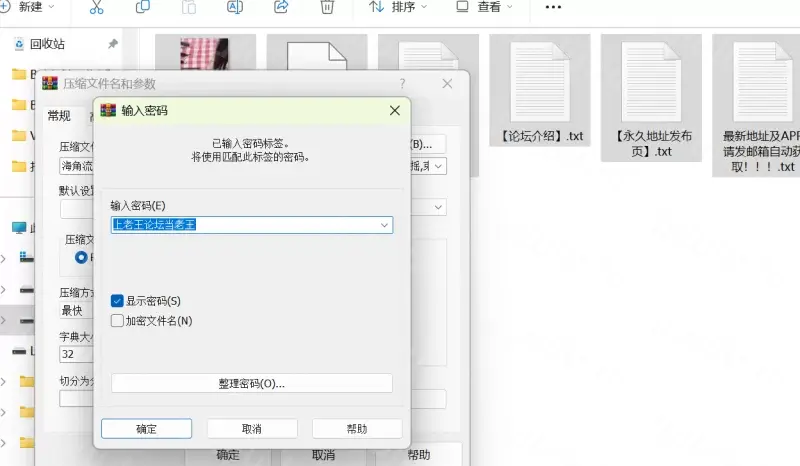The width and height of the screenshot is (800, 466).
Task: Click the Rename icon in toolbar
Action: pos(235,7)
